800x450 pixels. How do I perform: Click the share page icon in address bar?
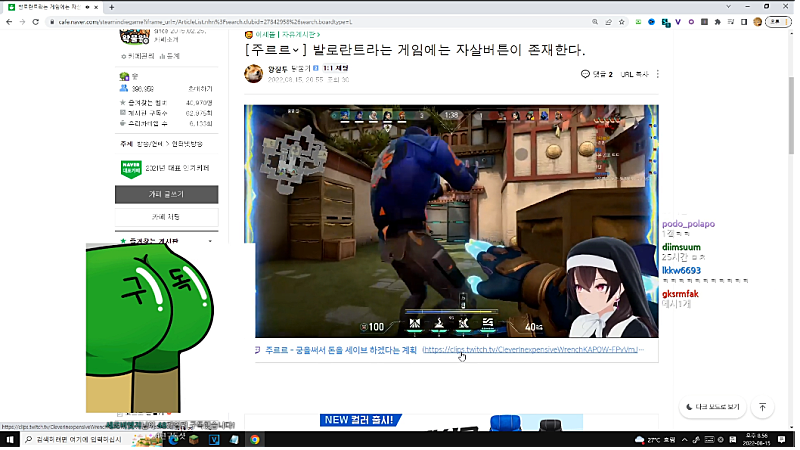608,22
